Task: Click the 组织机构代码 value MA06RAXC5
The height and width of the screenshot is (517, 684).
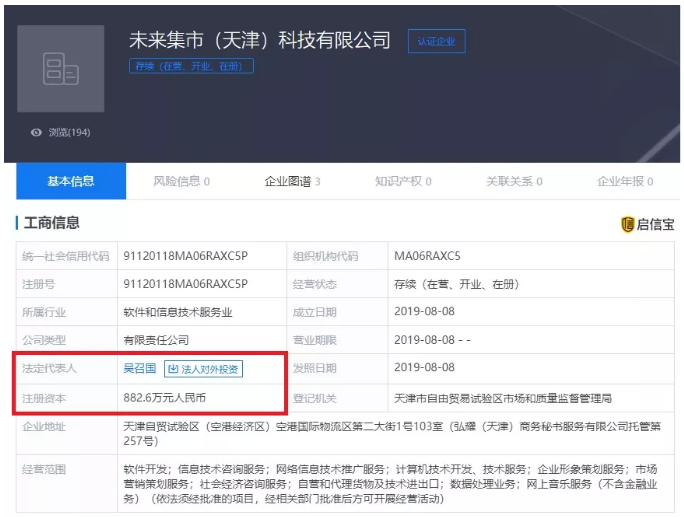Action: (428, 256)
